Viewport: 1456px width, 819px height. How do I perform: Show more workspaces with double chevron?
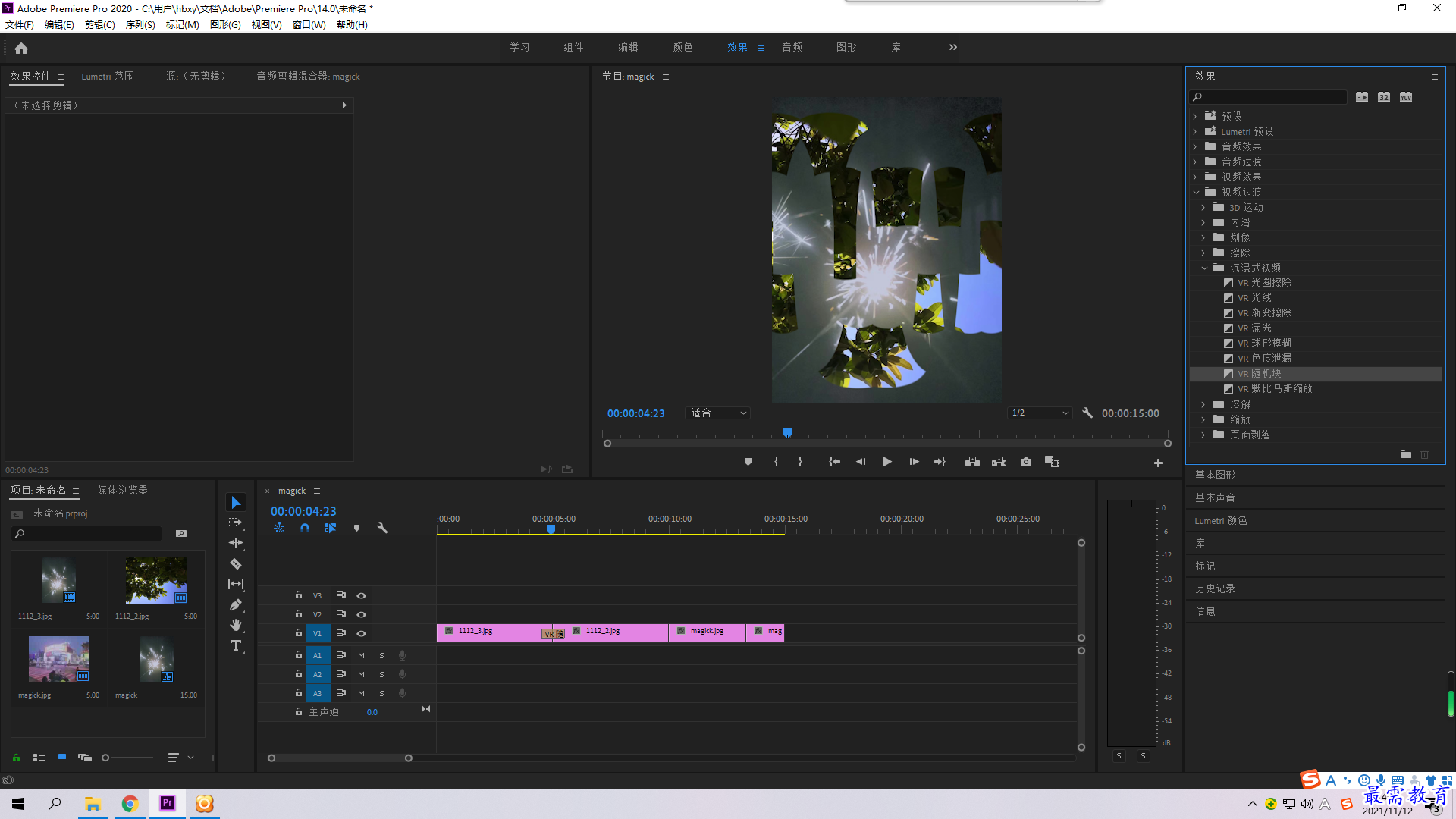953,47
